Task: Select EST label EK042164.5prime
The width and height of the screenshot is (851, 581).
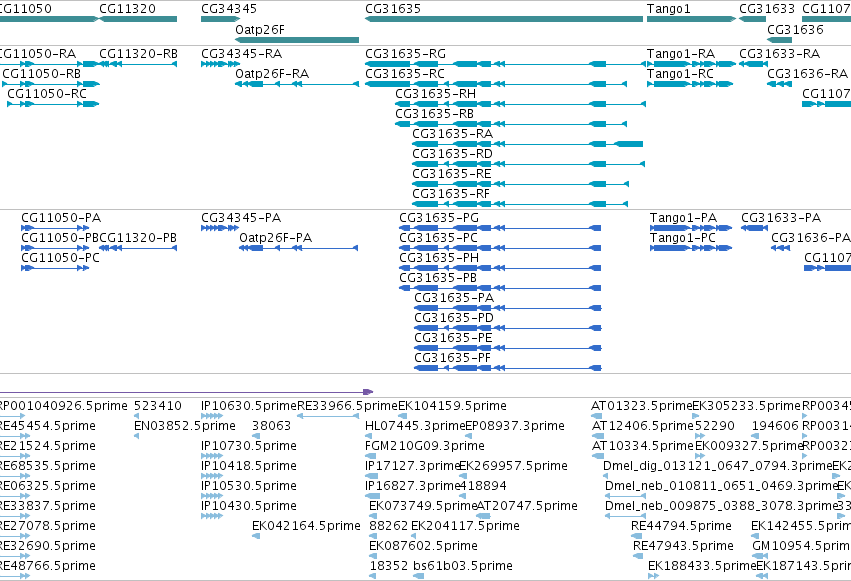Action: click(306, 526)
